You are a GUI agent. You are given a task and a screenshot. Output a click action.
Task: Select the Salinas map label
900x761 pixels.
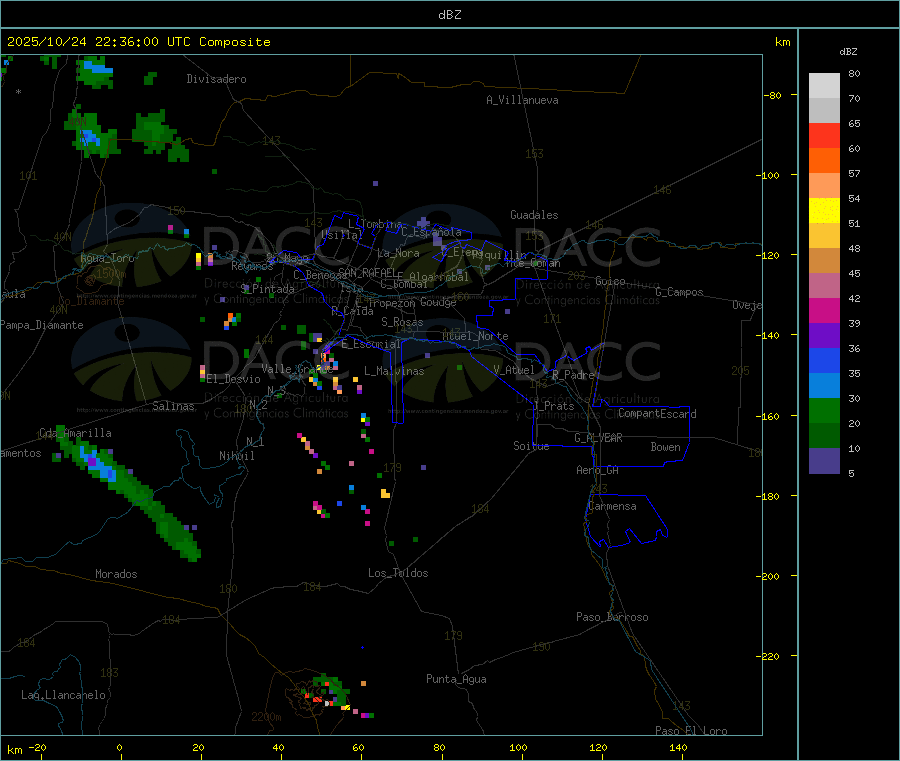pos(173,406)
